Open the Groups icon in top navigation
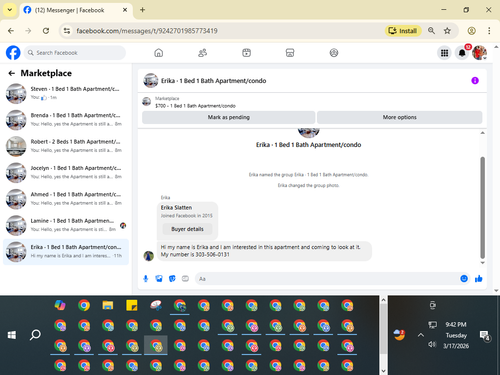Image resolution: width=500 pixels, height=375 pixels. click(x=334, y=53)
